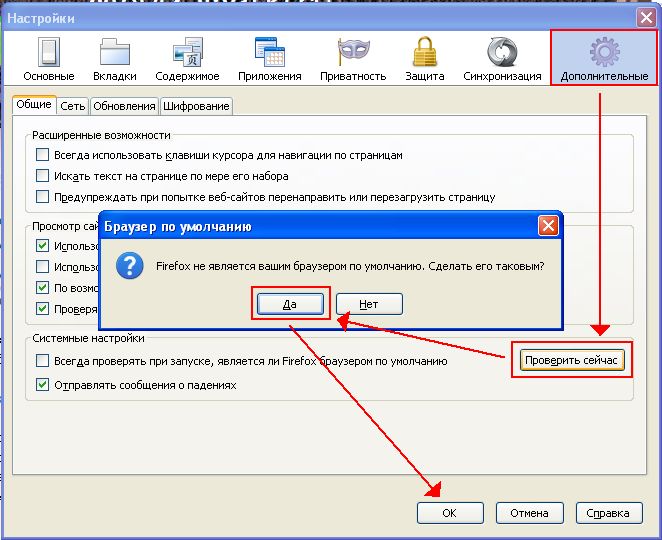Click the question mark icon in dialog
The height and width of the screenshot is (540, 662).
(x=130, y=266)
